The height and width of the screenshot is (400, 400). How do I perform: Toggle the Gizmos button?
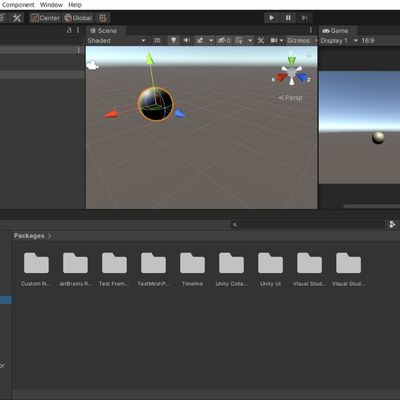point(298,41)
